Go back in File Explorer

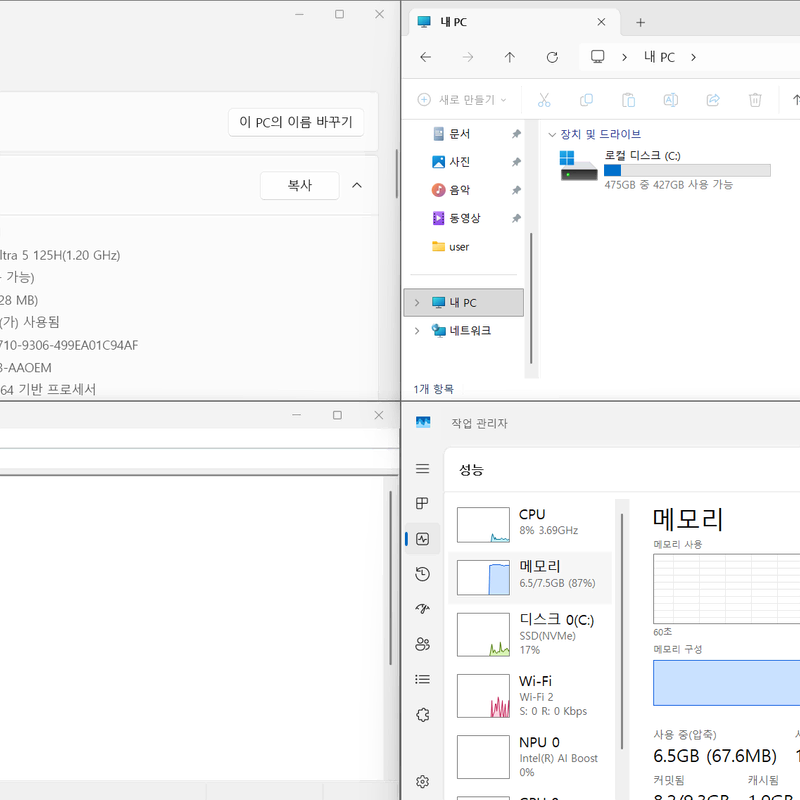[x=426, y=57]
